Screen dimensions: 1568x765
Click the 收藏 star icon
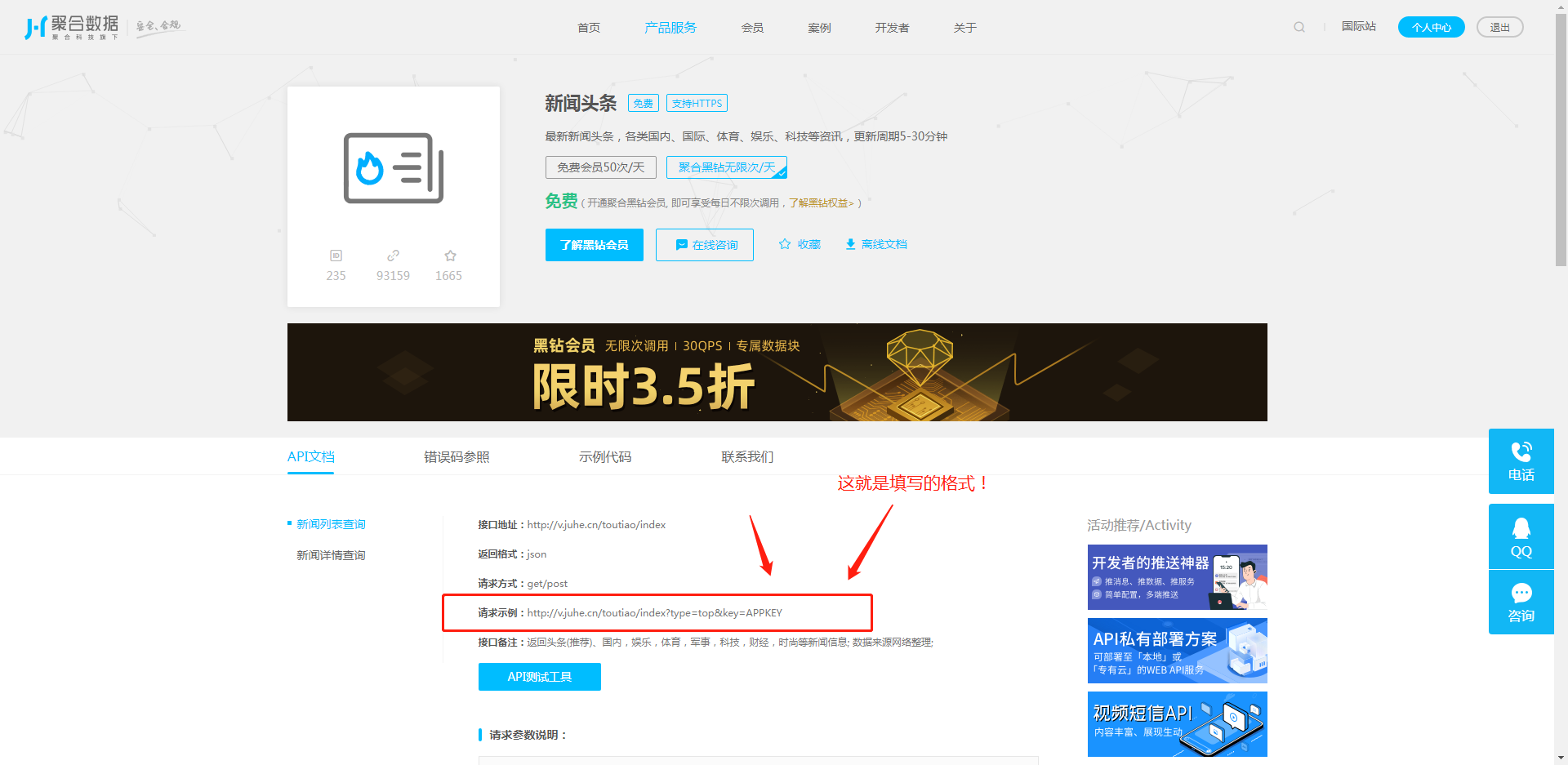pyautogui.click(x=785, y=244)
